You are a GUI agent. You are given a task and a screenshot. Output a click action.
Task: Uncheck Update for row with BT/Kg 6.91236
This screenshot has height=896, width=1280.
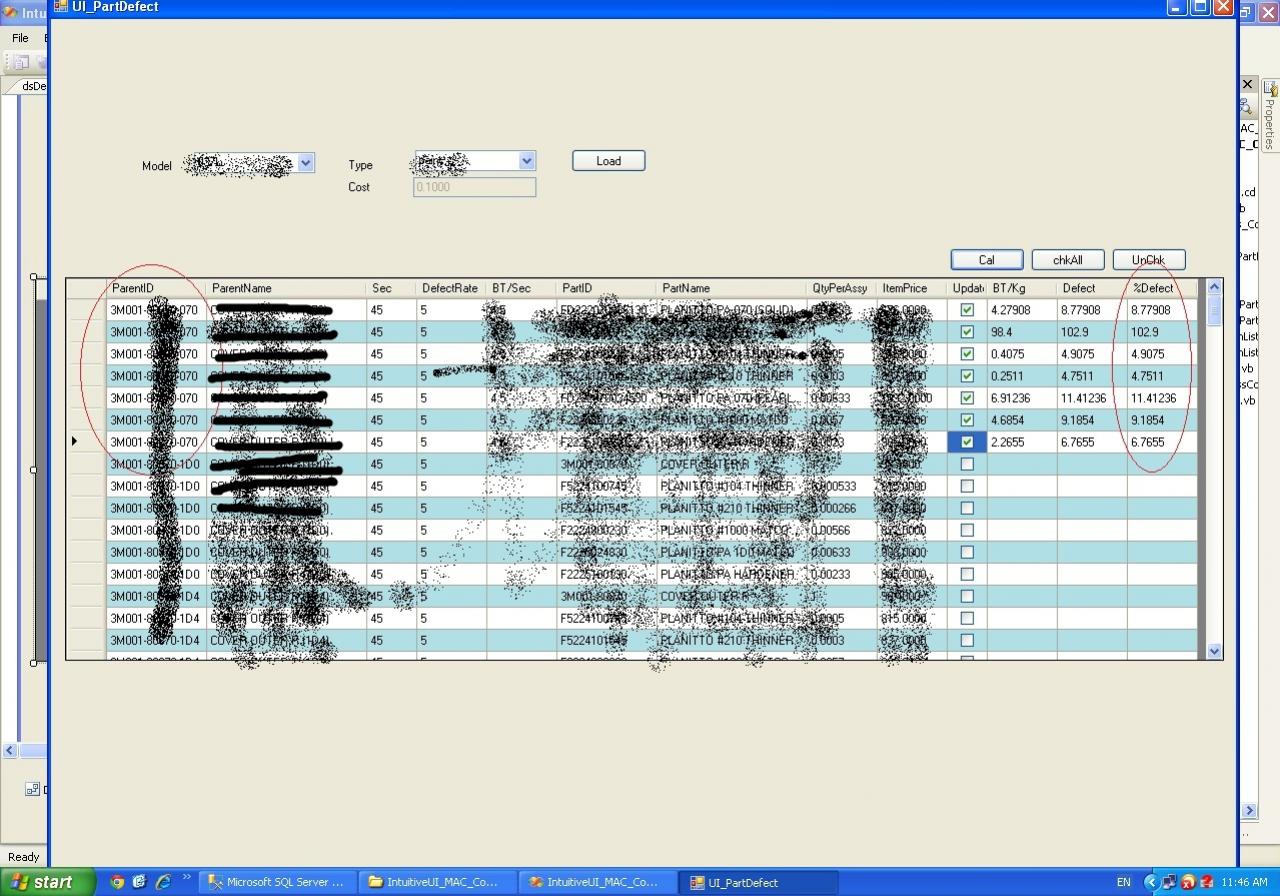(967, 398)
